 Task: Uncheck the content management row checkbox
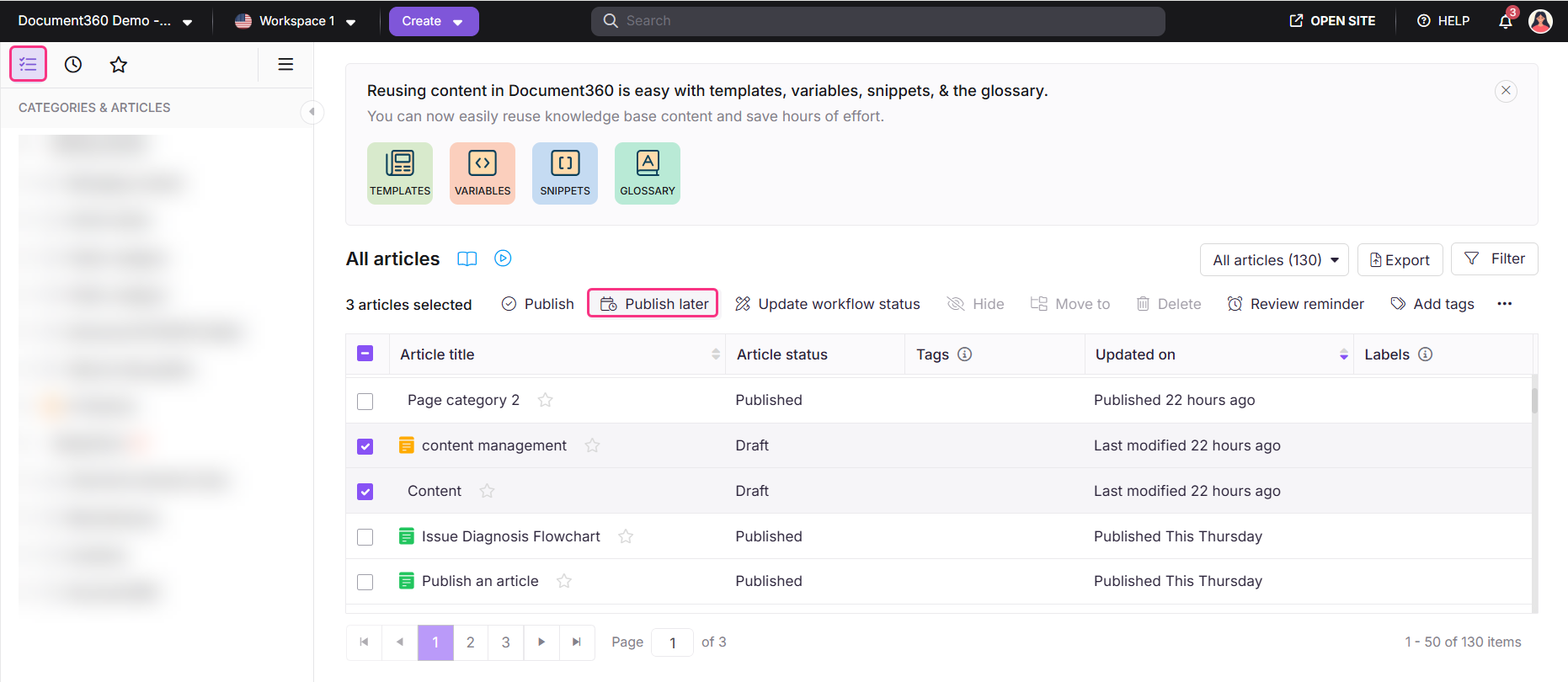pos(365,446)
